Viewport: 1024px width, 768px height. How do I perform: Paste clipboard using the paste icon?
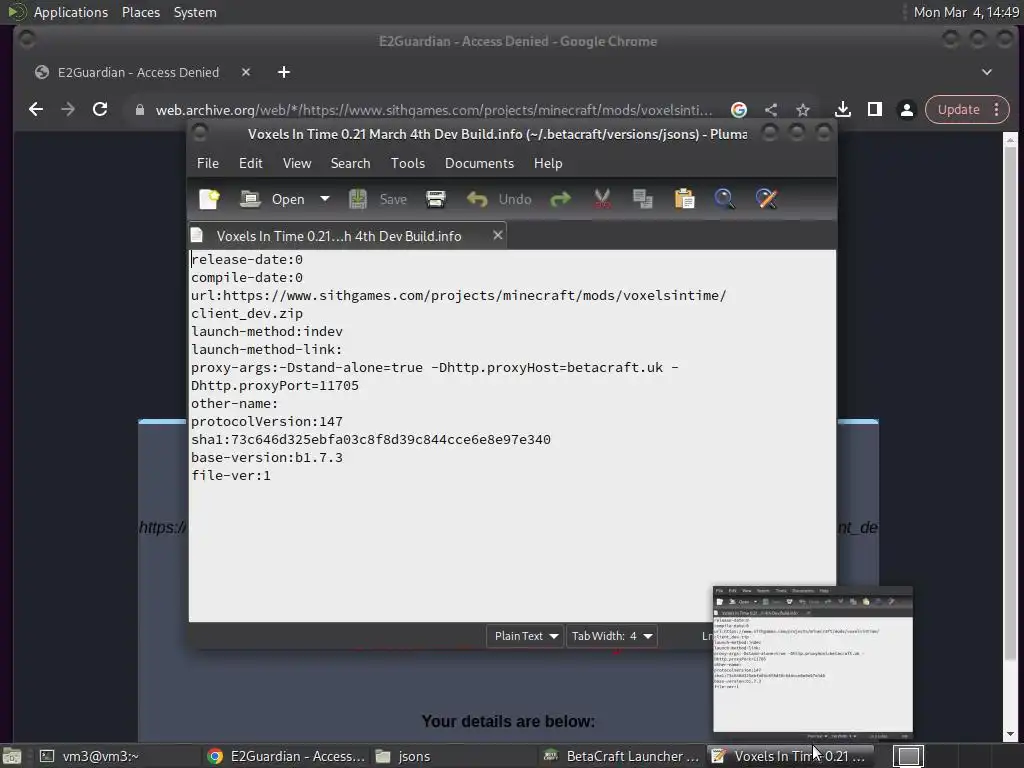pos(684,199)
